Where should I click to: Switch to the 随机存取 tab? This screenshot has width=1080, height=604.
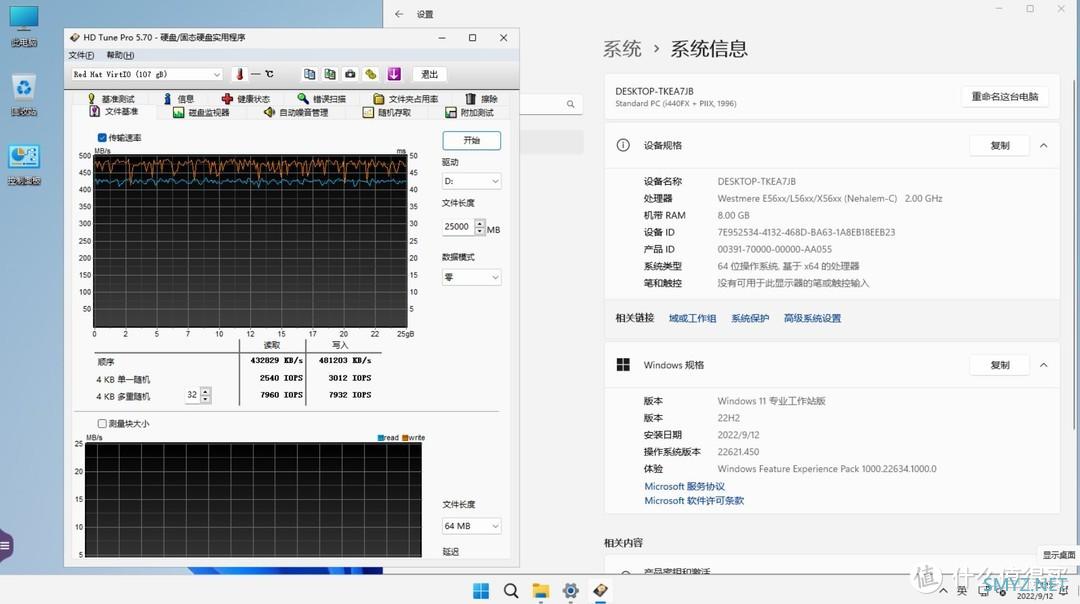click(386, 112)
